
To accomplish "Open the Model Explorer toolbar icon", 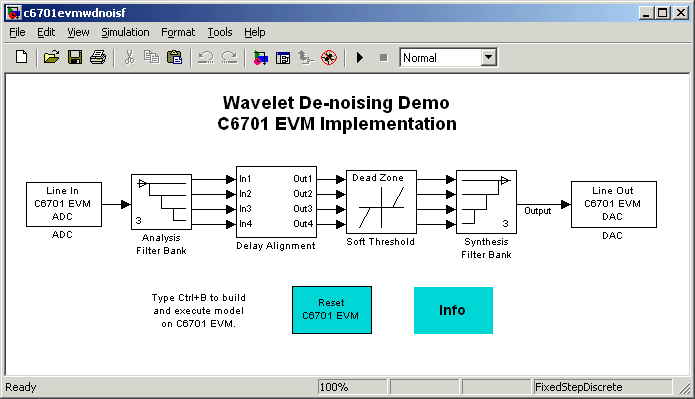I will click(x=283, y=58).
